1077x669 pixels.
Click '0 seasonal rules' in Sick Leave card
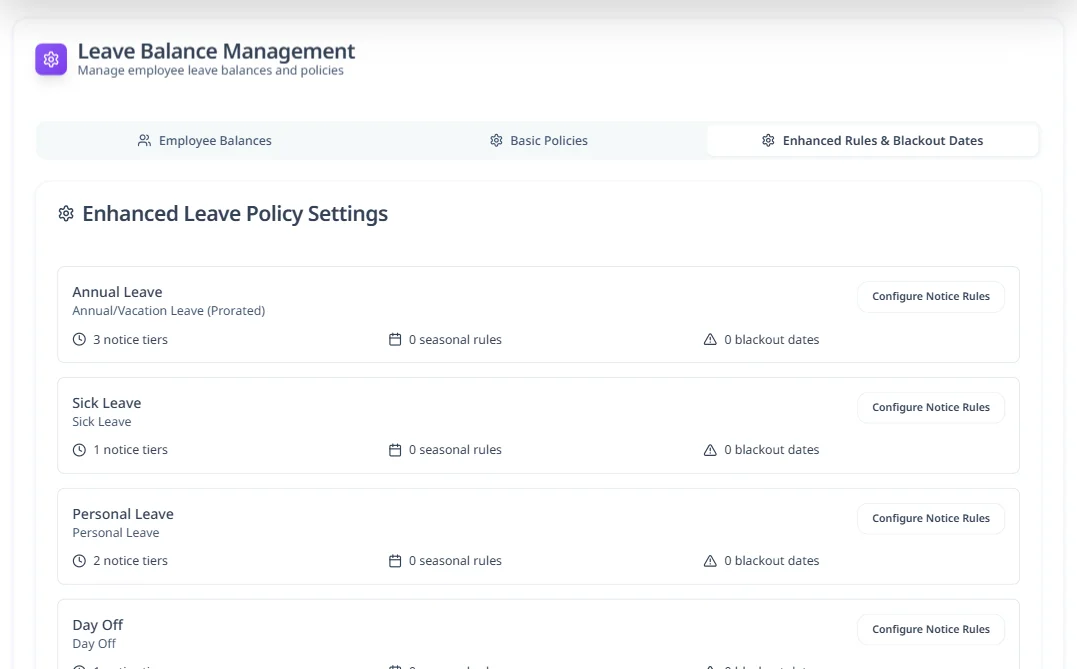pos(455,450)
